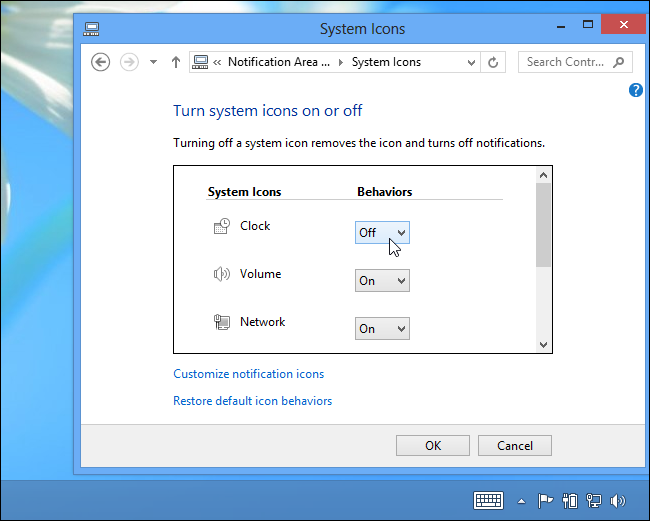650x521 pixels.
Task: Open Help with the blue question mark
Action: coord(636,90)
